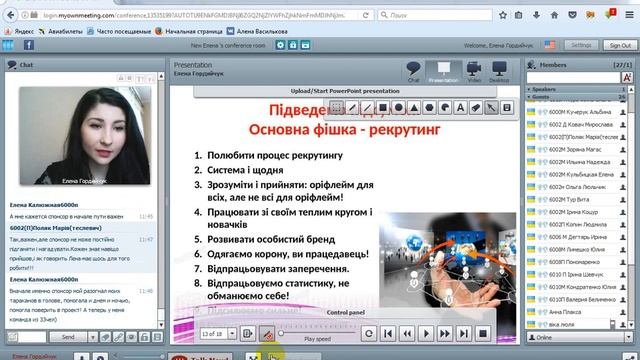640x360 pixels.
Task: Click the browser home icon
Action: [554, 15]
